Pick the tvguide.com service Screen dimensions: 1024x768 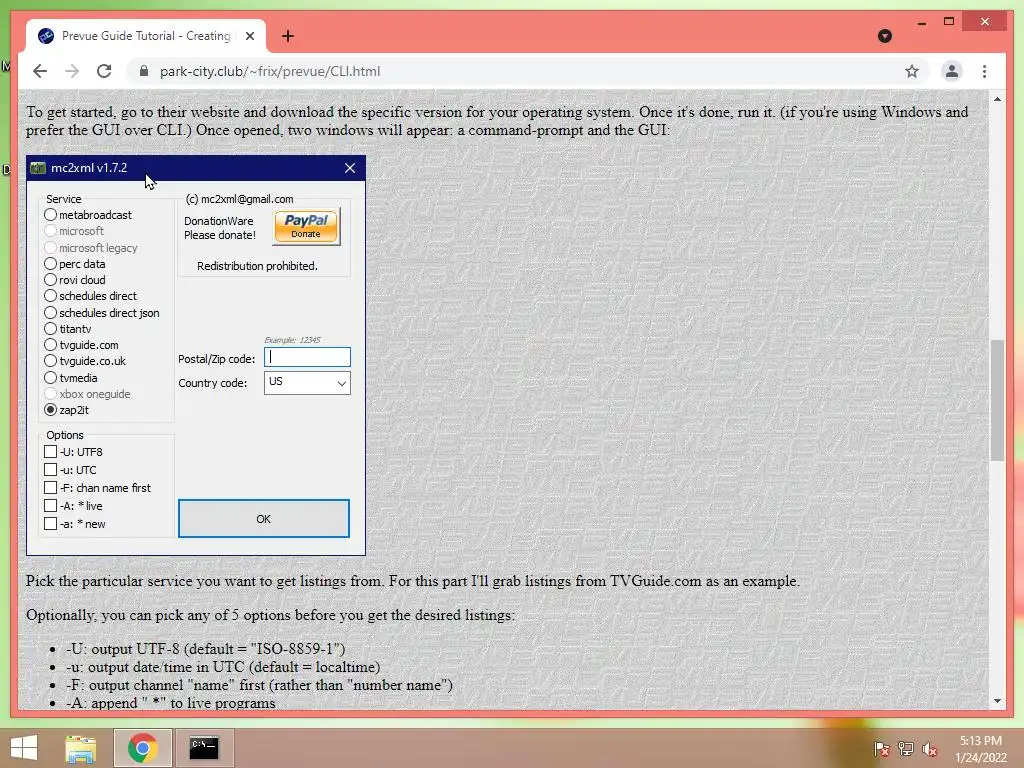[x=50, y=344]
